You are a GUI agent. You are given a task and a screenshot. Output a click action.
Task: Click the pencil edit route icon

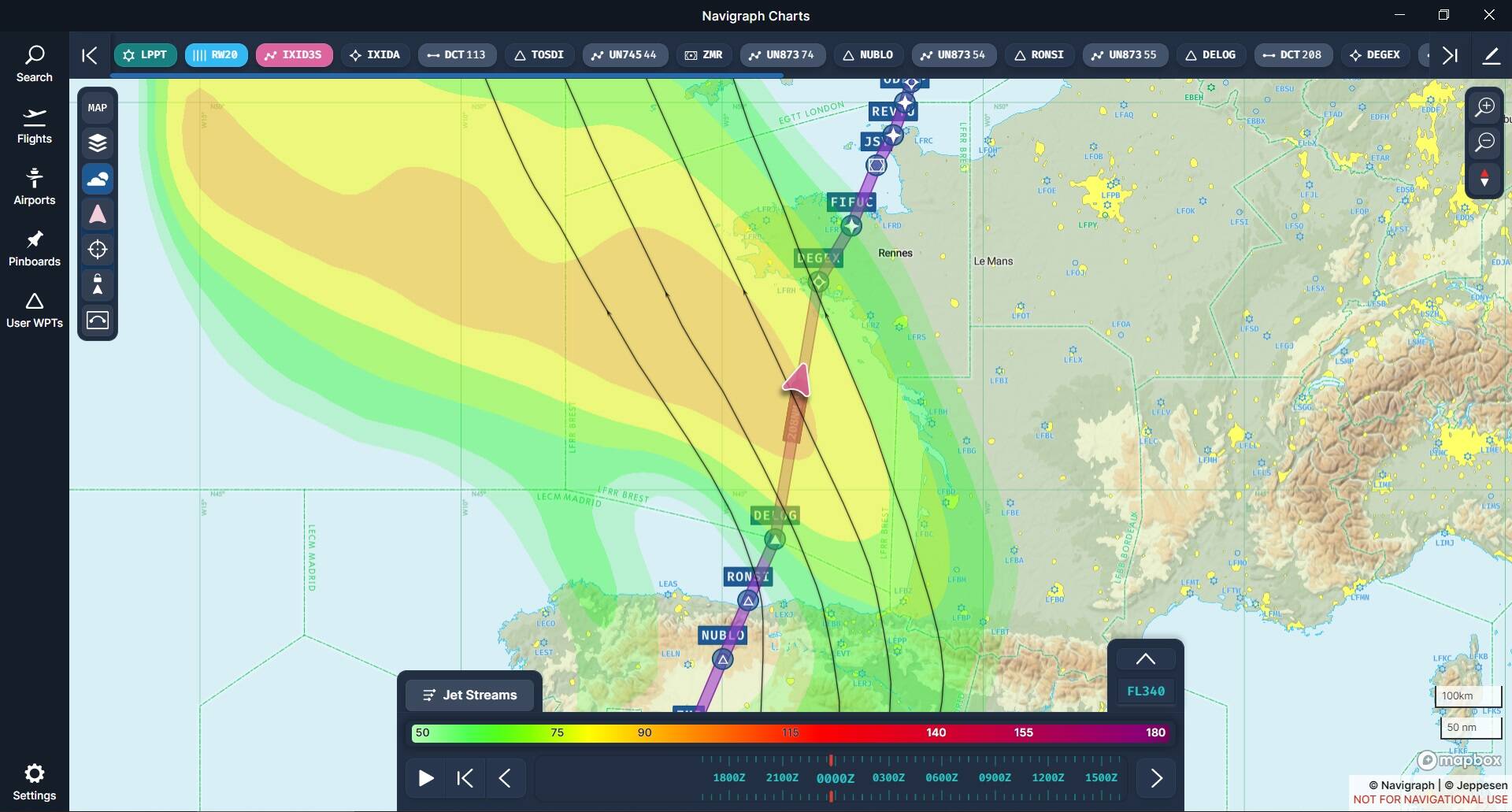[1492, 55]
